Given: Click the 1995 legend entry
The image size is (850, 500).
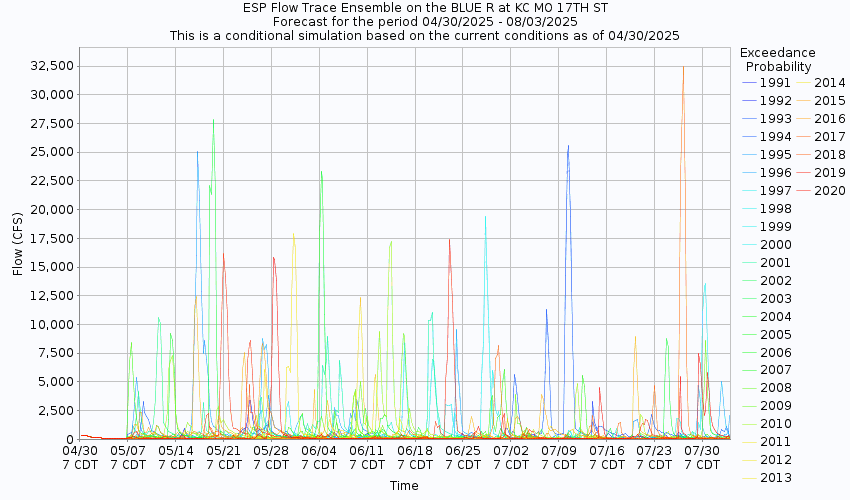Looking at the screenshot, I should (767, 155).
